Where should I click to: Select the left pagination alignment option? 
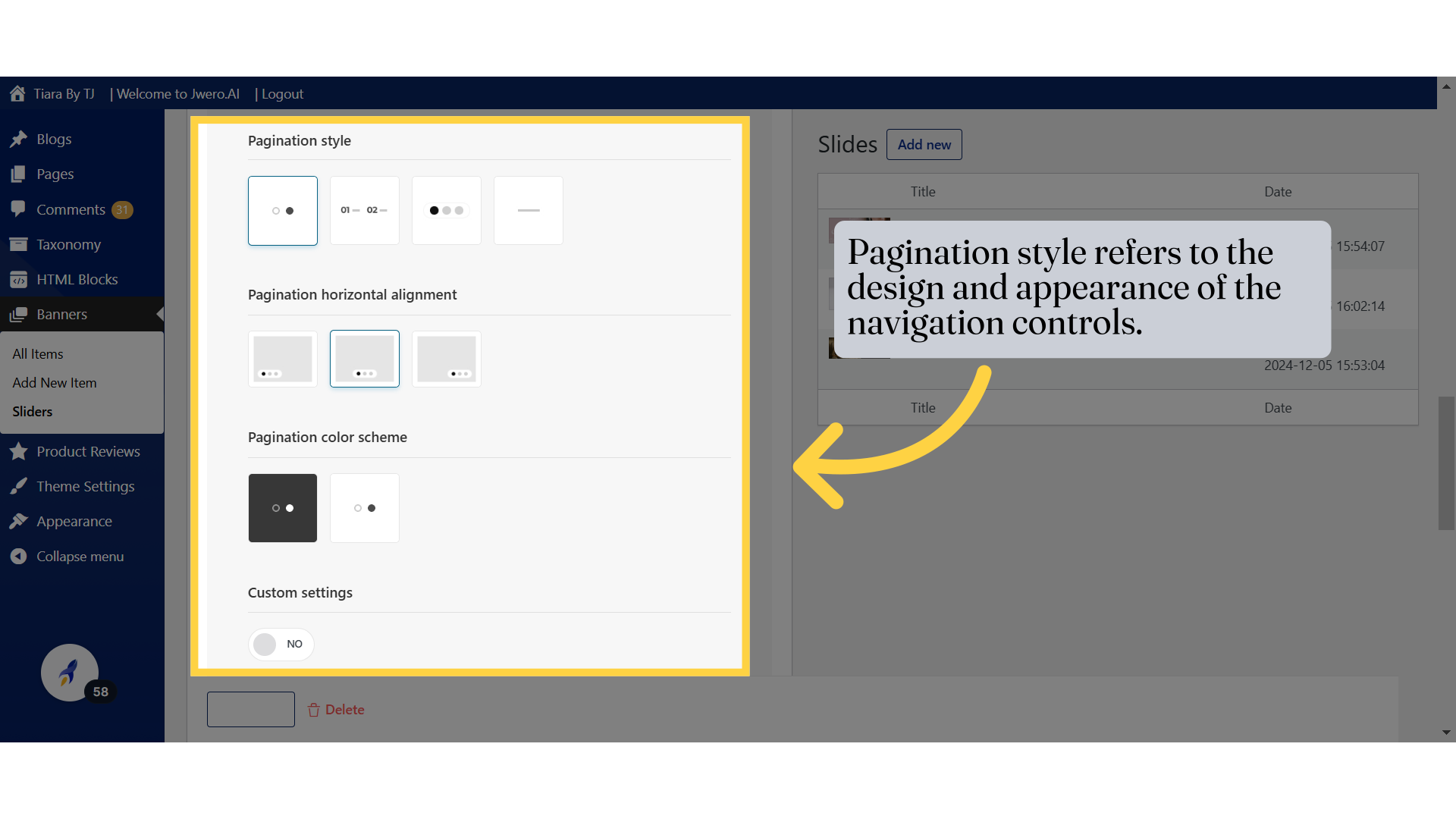pyautogui.click(x=283, y=358)
